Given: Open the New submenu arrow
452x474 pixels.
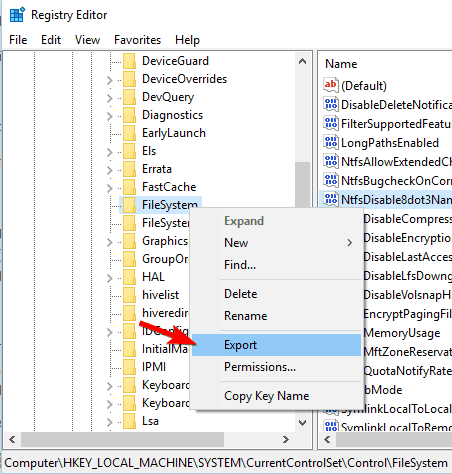Looking at the screenshot, I should (x=349, y=243).
